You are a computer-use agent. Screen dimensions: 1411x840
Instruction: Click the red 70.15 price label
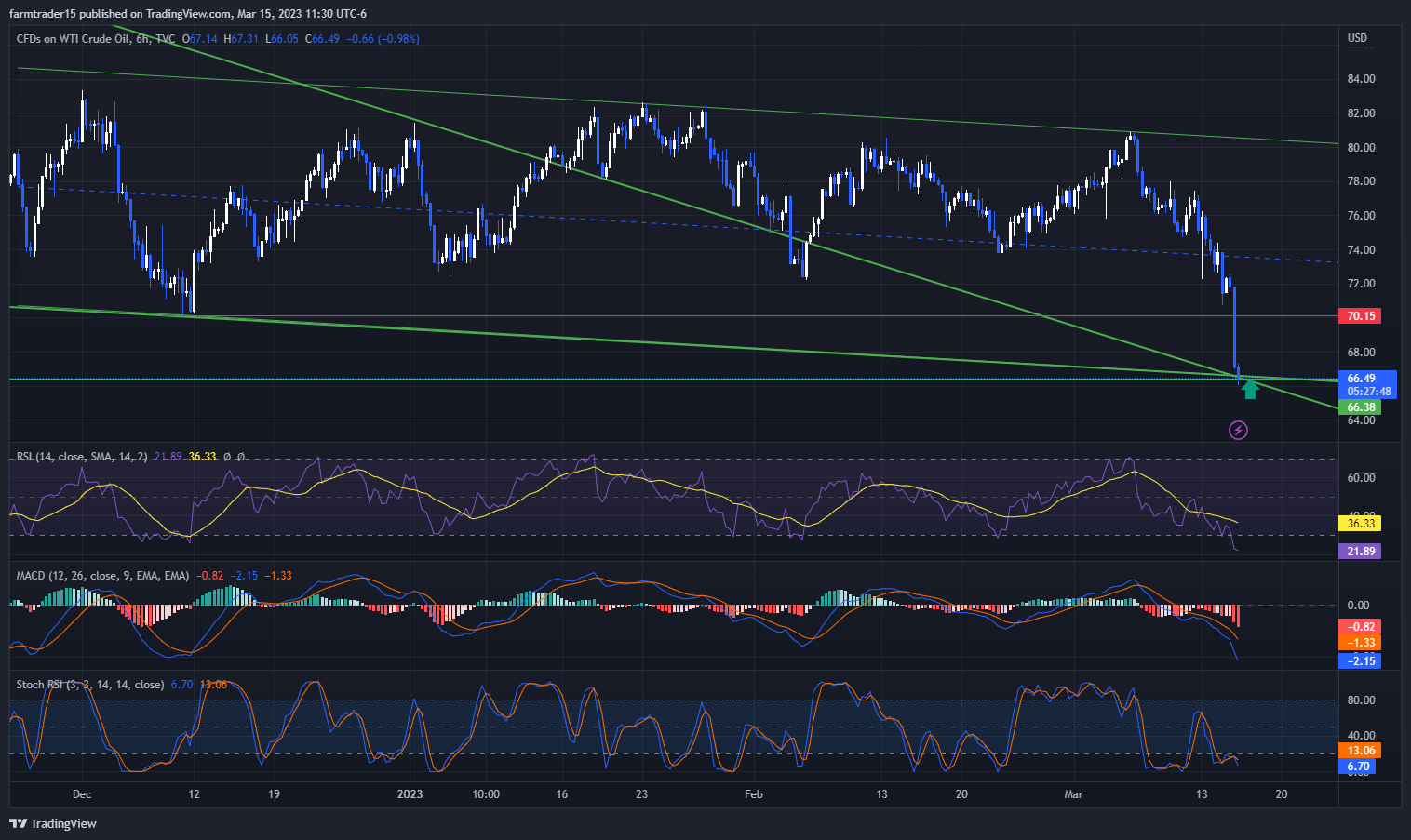pos(1359,316)
